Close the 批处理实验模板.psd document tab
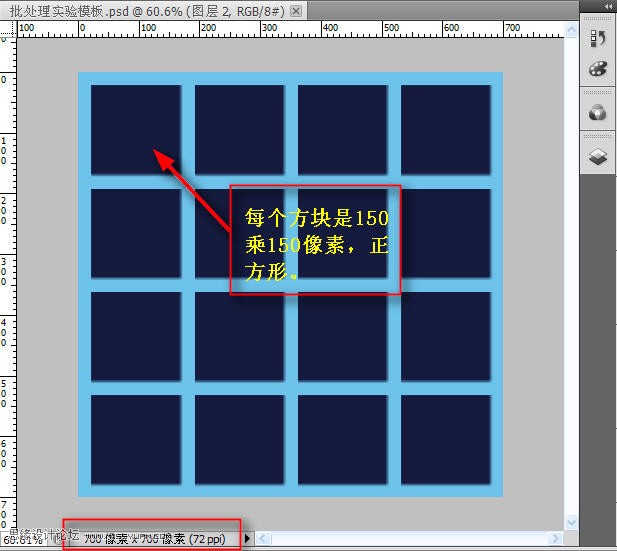This screenshot has height=551, width=617. tap(296, 9)
